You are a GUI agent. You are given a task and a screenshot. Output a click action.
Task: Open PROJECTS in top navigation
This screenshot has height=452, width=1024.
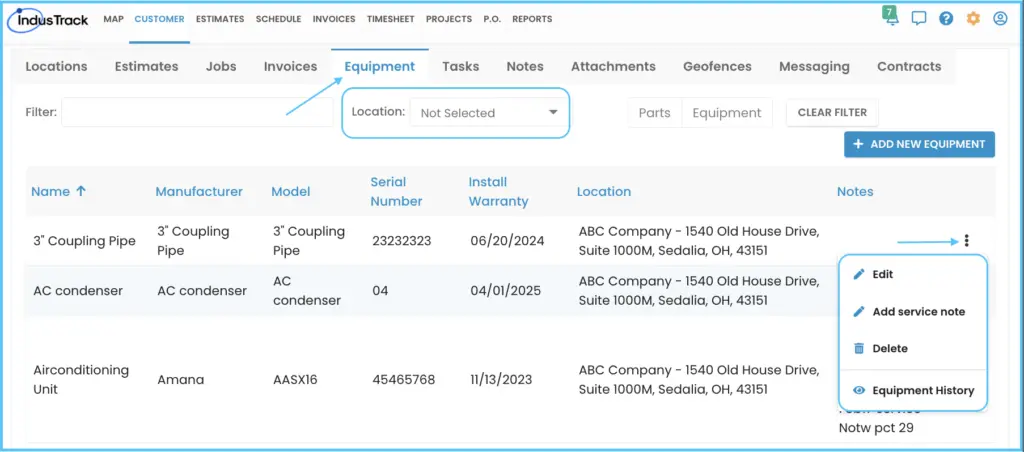click(449, 19)
